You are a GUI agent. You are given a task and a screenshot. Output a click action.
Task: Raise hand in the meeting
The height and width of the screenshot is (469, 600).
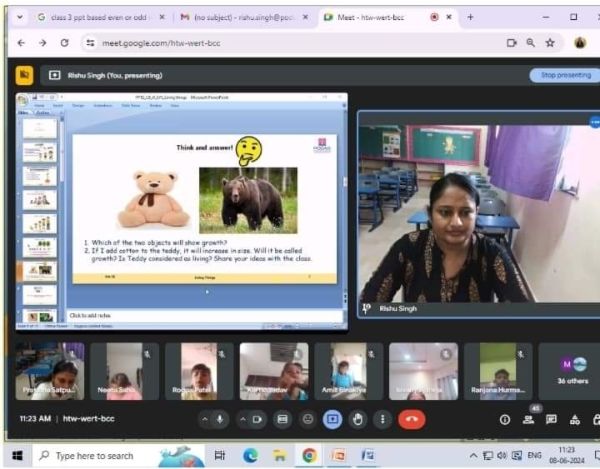pos(358,419)
